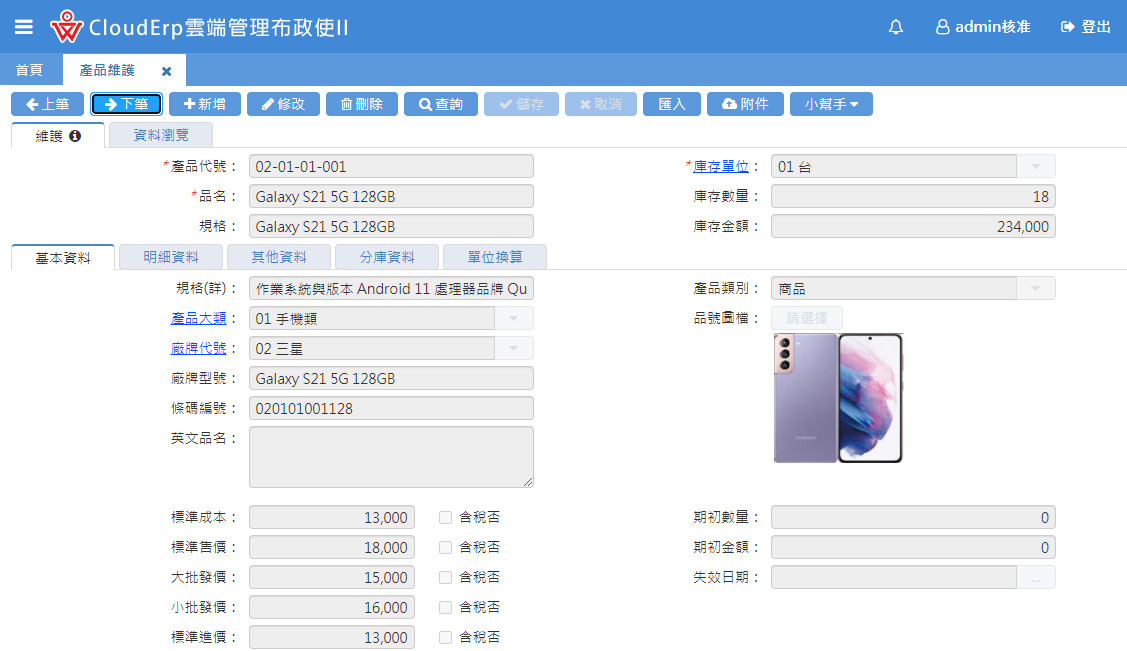Screen dimensions: 1127x651
Task: Open notifications bell
Action: [896, 27]
